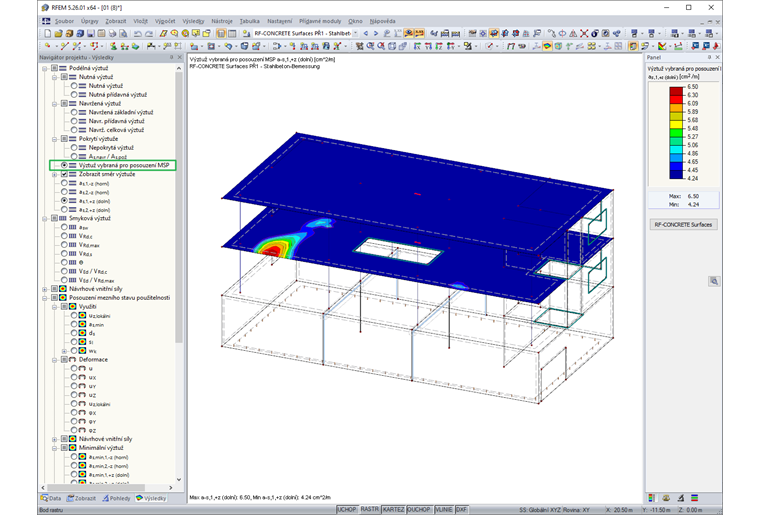Toggle KARTEZ in status bar

click(x=393, y=510)
